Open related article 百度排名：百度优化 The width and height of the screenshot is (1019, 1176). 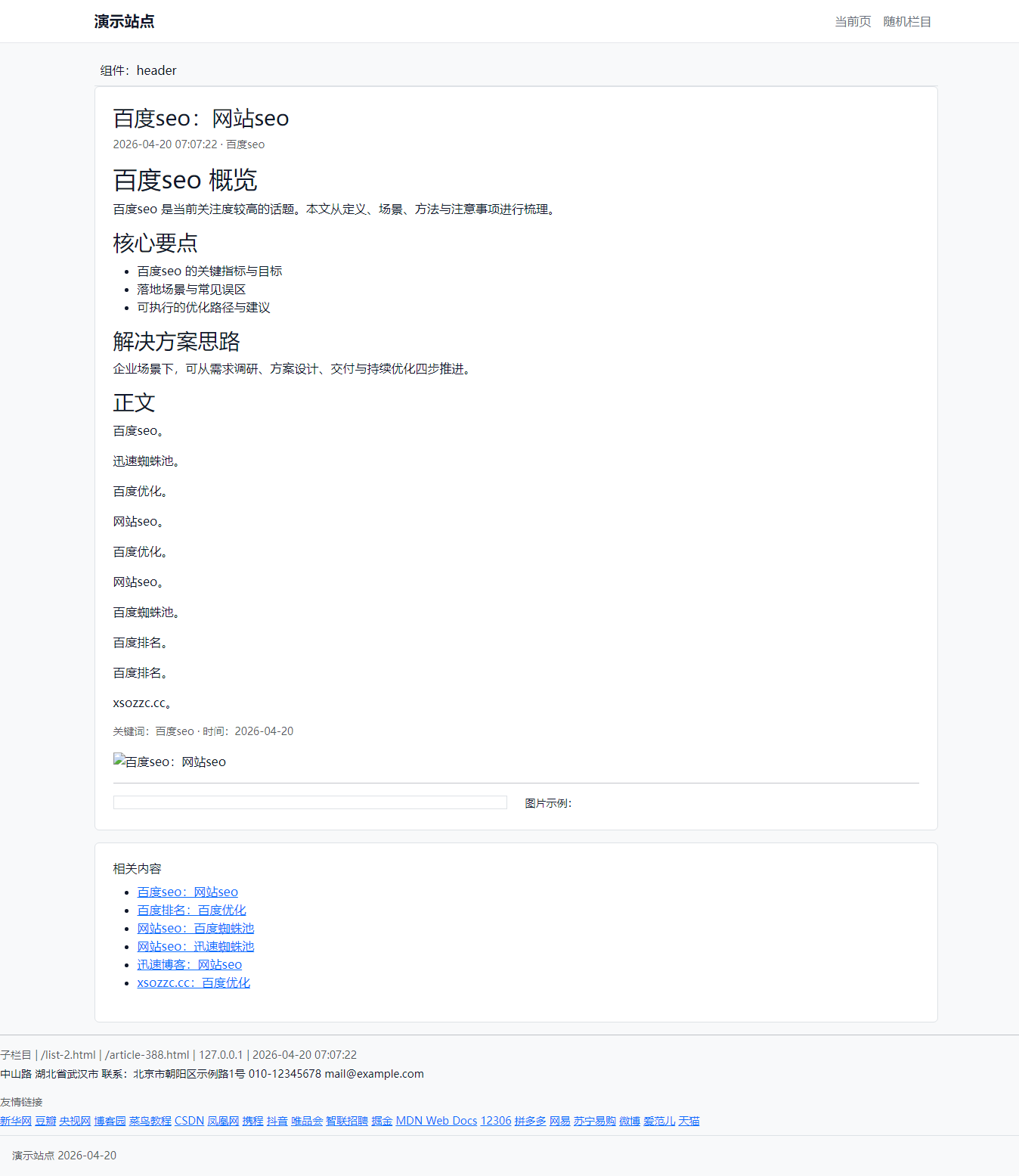click(x=191, y=911)
